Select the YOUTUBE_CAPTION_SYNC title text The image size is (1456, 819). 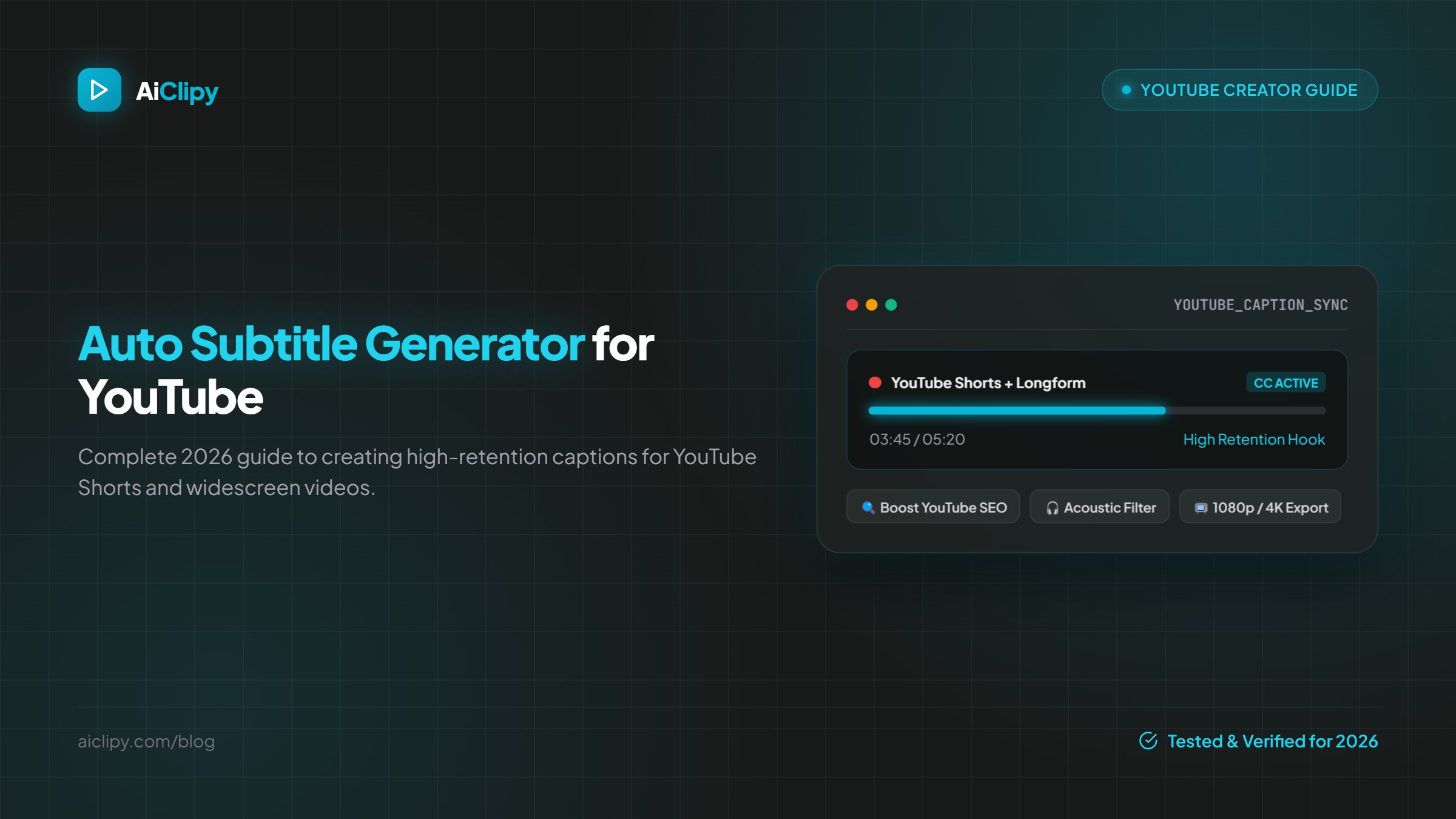click(1261, 305)
